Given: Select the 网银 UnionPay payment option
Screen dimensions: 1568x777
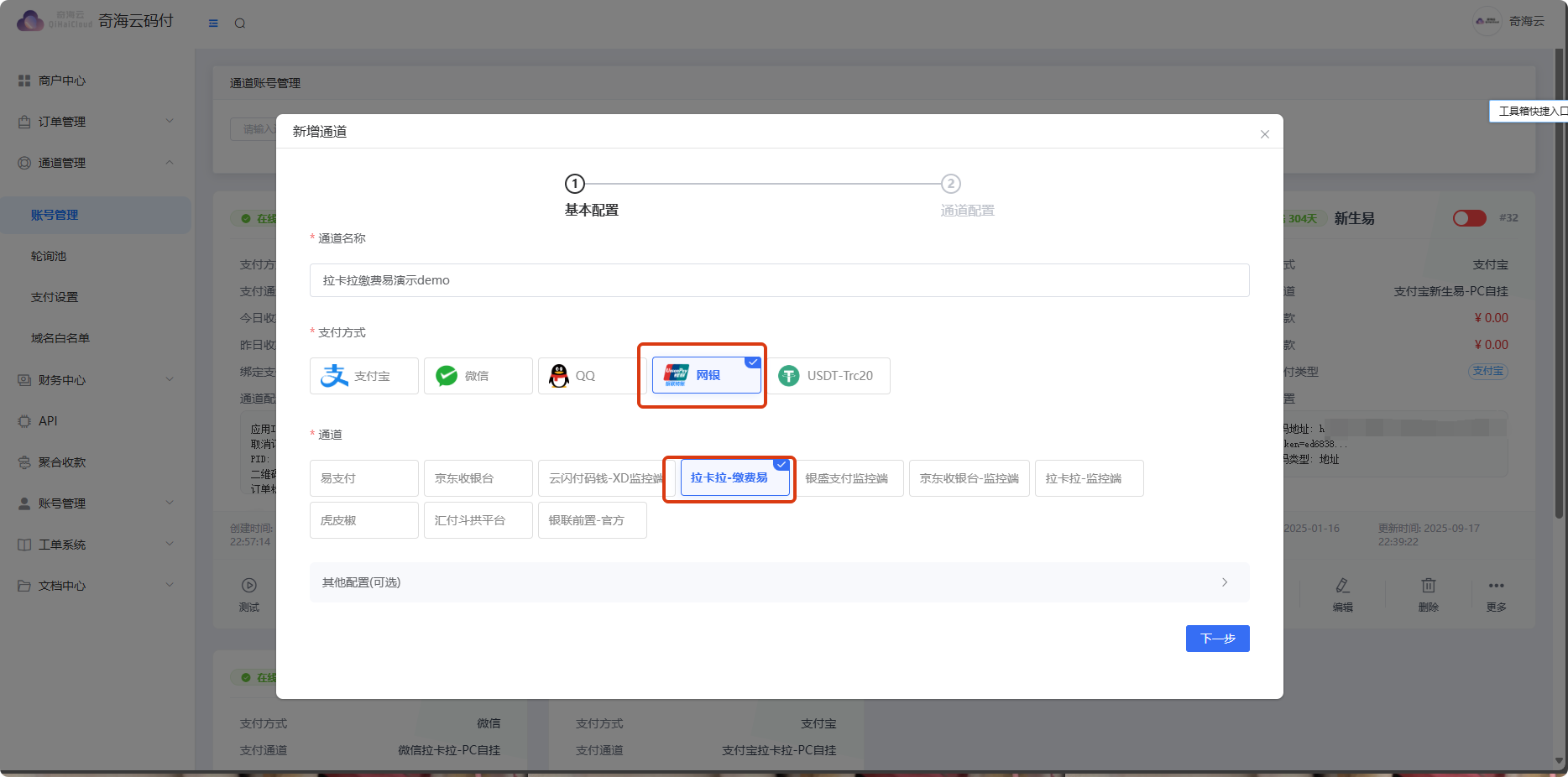Looking at the screenshot, I should coord(706,376).
